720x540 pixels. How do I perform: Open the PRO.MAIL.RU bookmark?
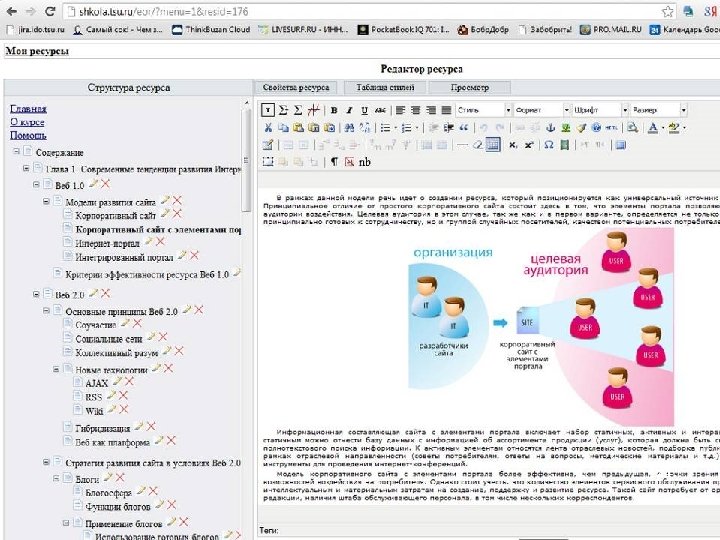click(611, 29)
